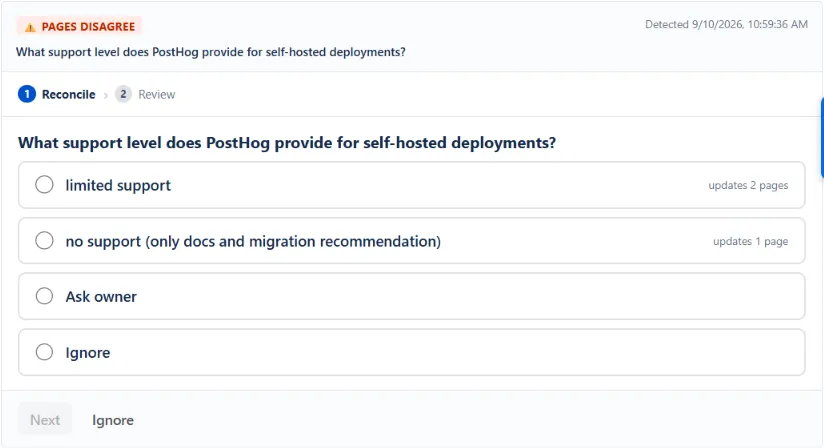Click the 'updates 2 pages' label
Image resolution: width=824 pixels, height=448 pixels.
748,185
